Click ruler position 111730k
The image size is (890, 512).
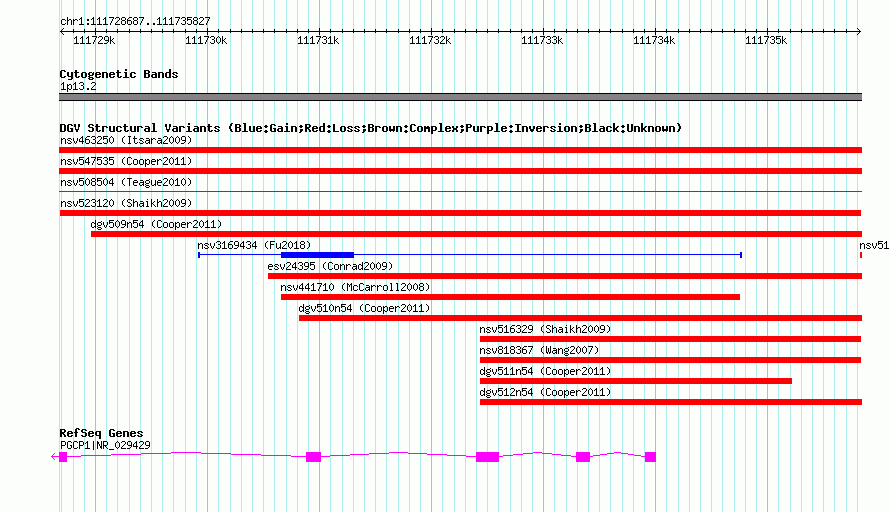coord(206,40)
